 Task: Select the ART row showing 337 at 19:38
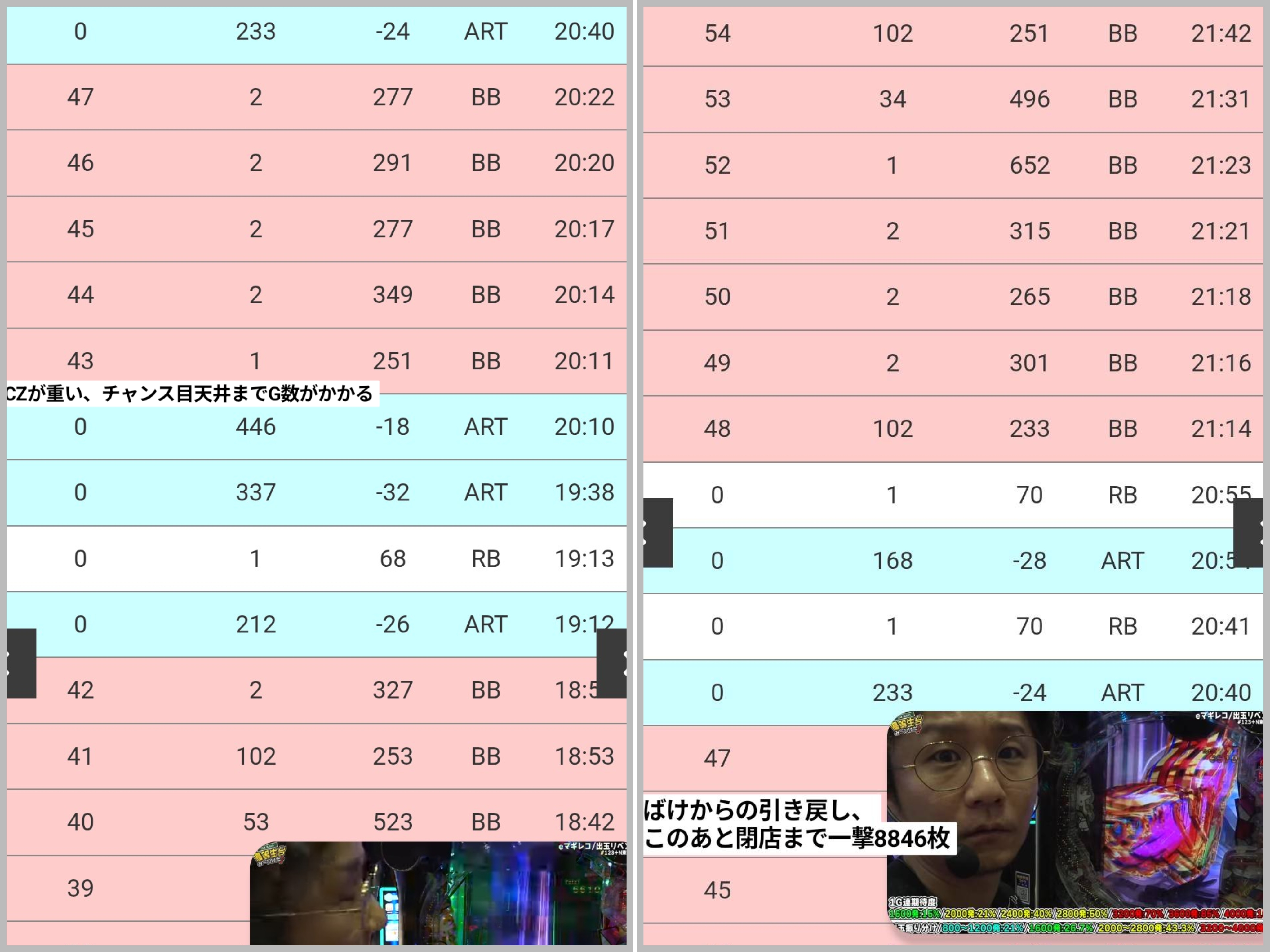[x=316, y=492]
